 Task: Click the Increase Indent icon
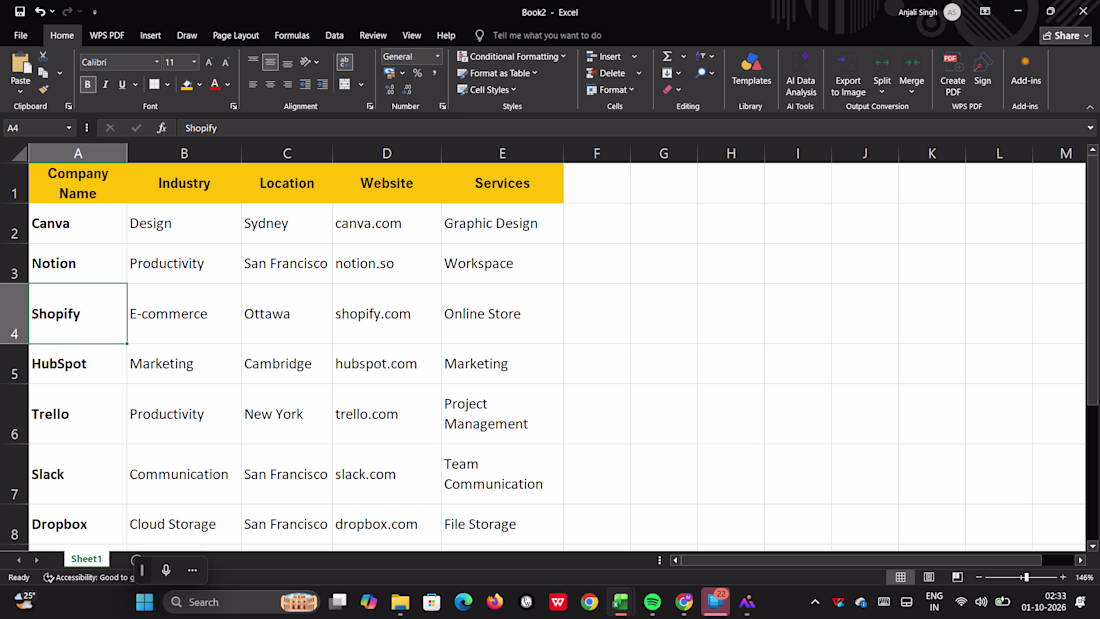coord(322,84)
